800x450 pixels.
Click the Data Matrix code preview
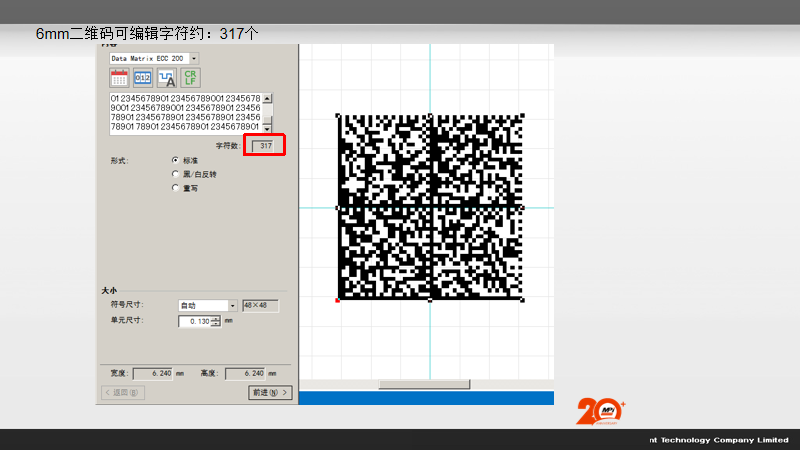pyautogui.click(x=430, y=207)
